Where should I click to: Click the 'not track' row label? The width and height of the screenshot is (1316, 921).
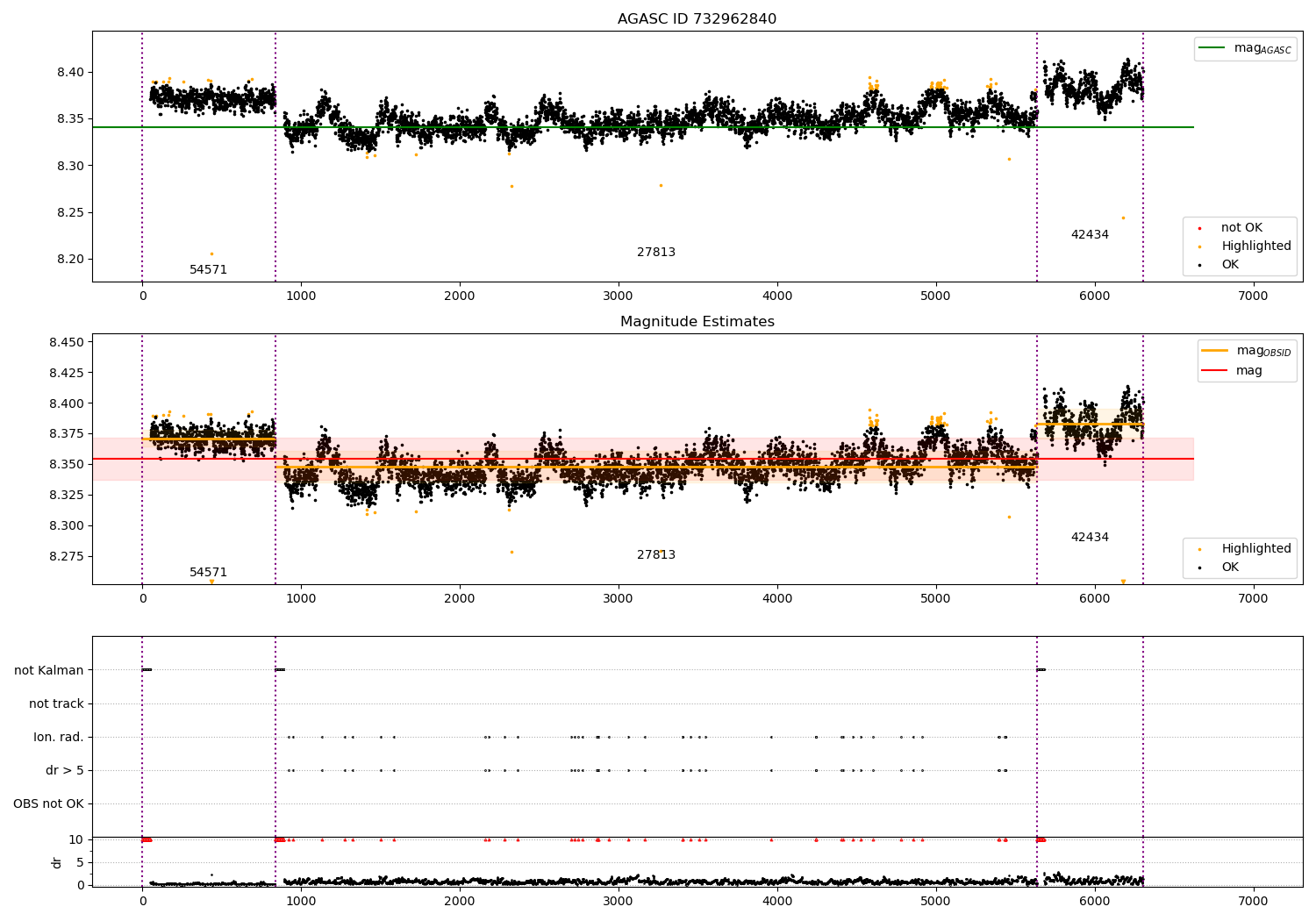click(56, 703)
